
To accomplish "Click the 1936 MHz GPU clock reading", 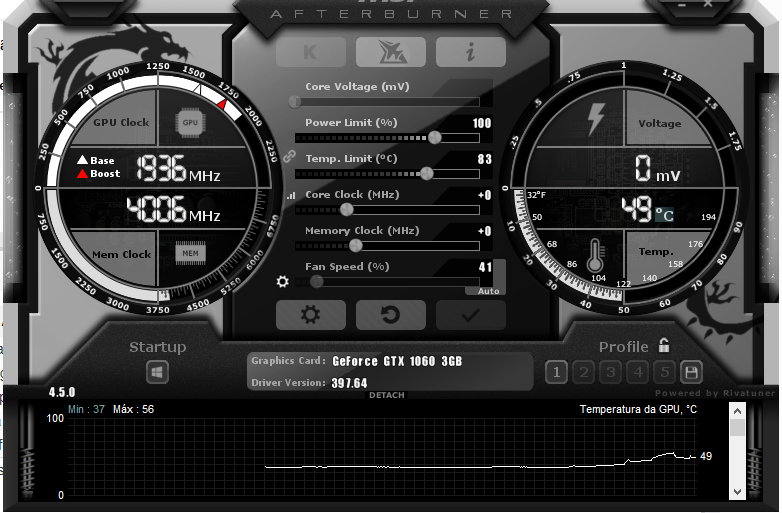I will pyautogui.click(x=178, y=169).
